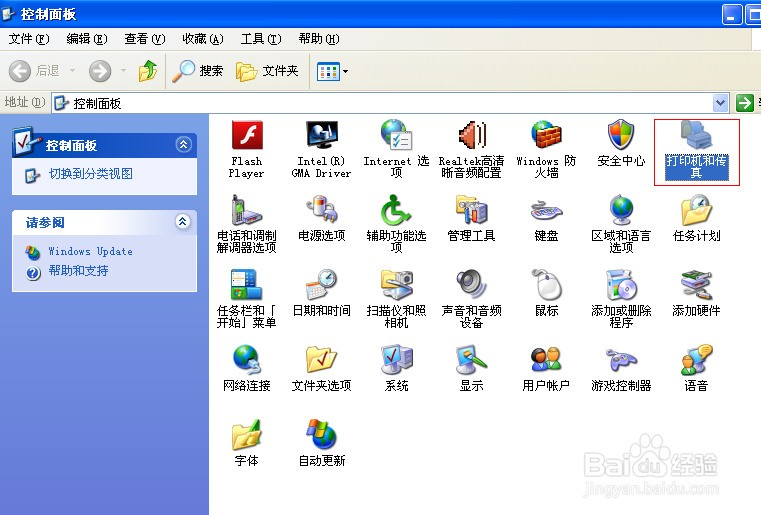This screenshot has height=515, width=761.
Task: Open 鼠标 settings icon
Action: point(546,293)
